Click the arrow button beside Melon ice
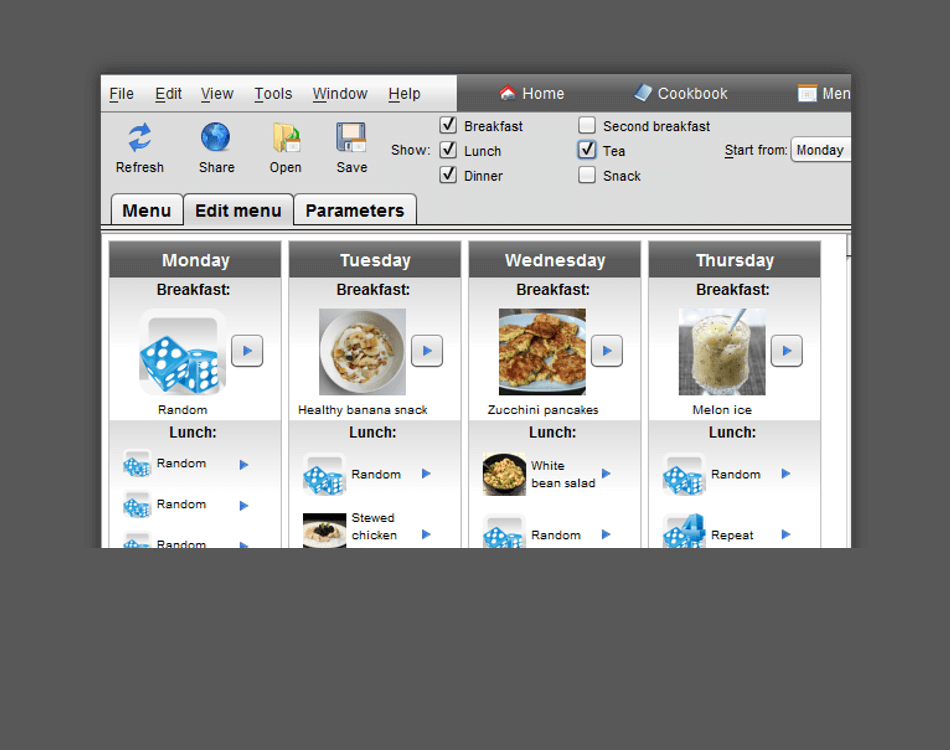The image size is (950, 750). (x=787, y=351)
